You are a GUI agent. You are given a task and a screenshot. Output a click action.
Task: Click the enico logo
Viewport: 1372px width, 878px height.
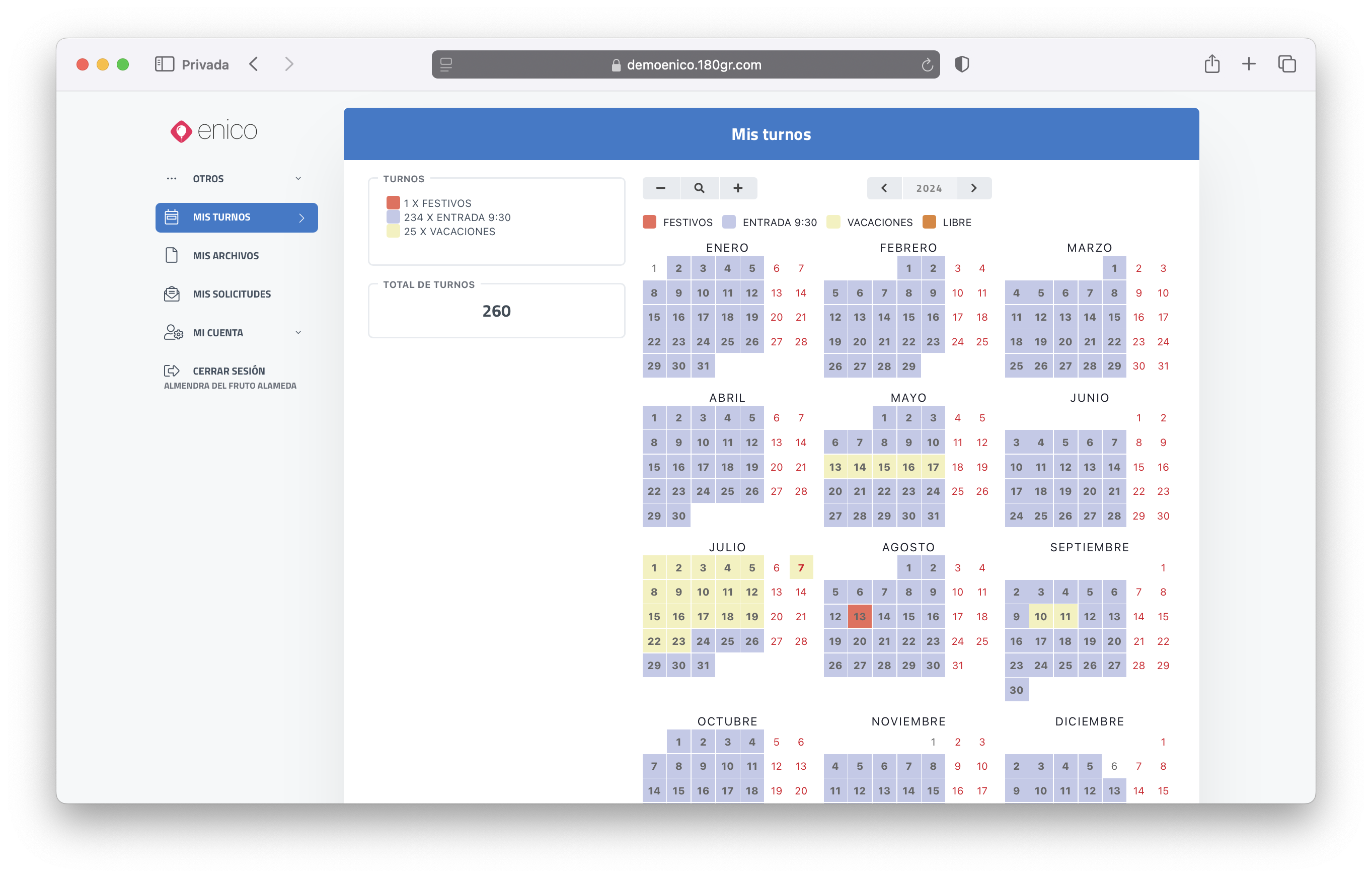tap(214, 131)
